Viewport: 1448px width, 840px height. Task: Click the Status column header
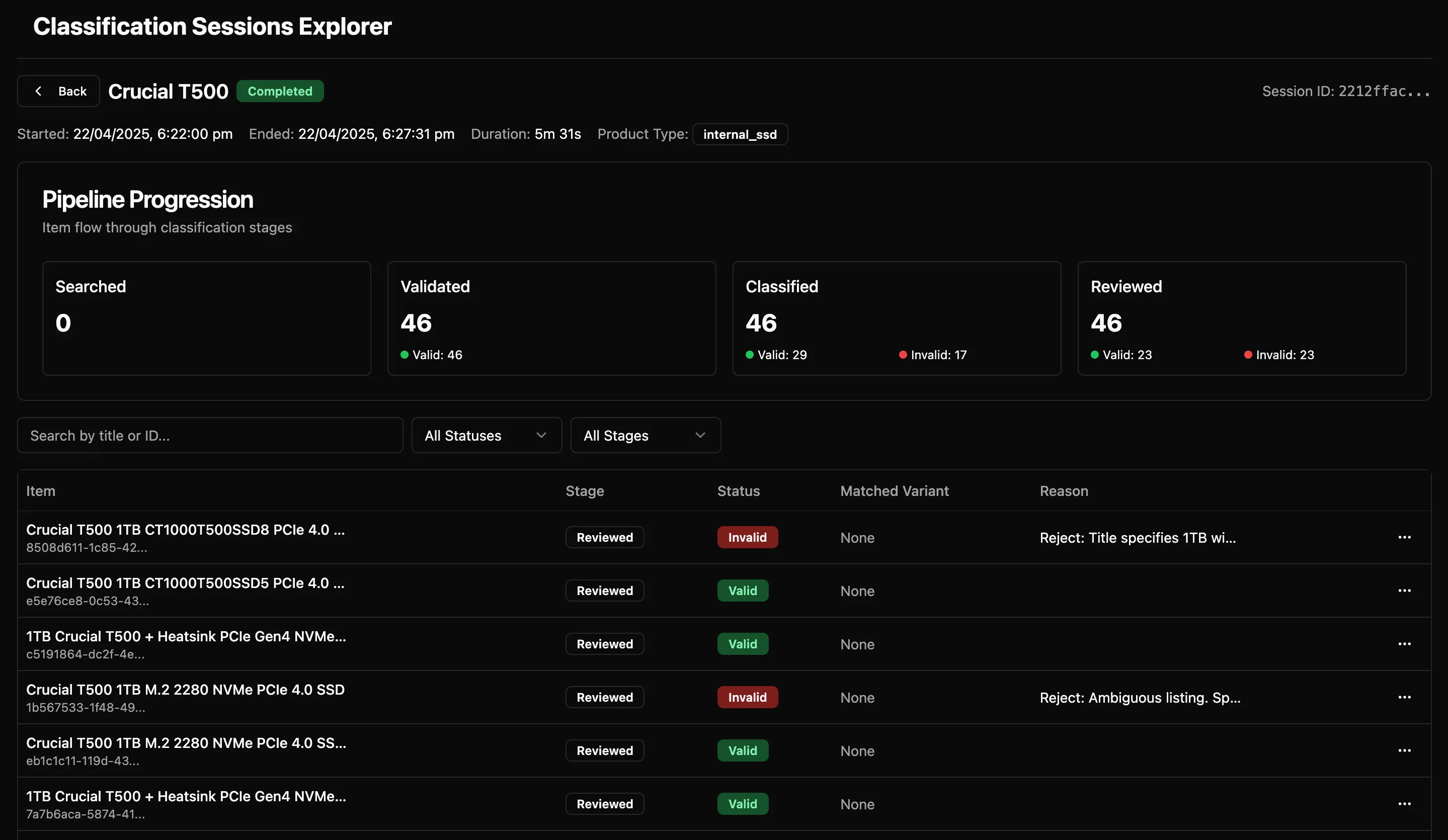click(738, 491)
